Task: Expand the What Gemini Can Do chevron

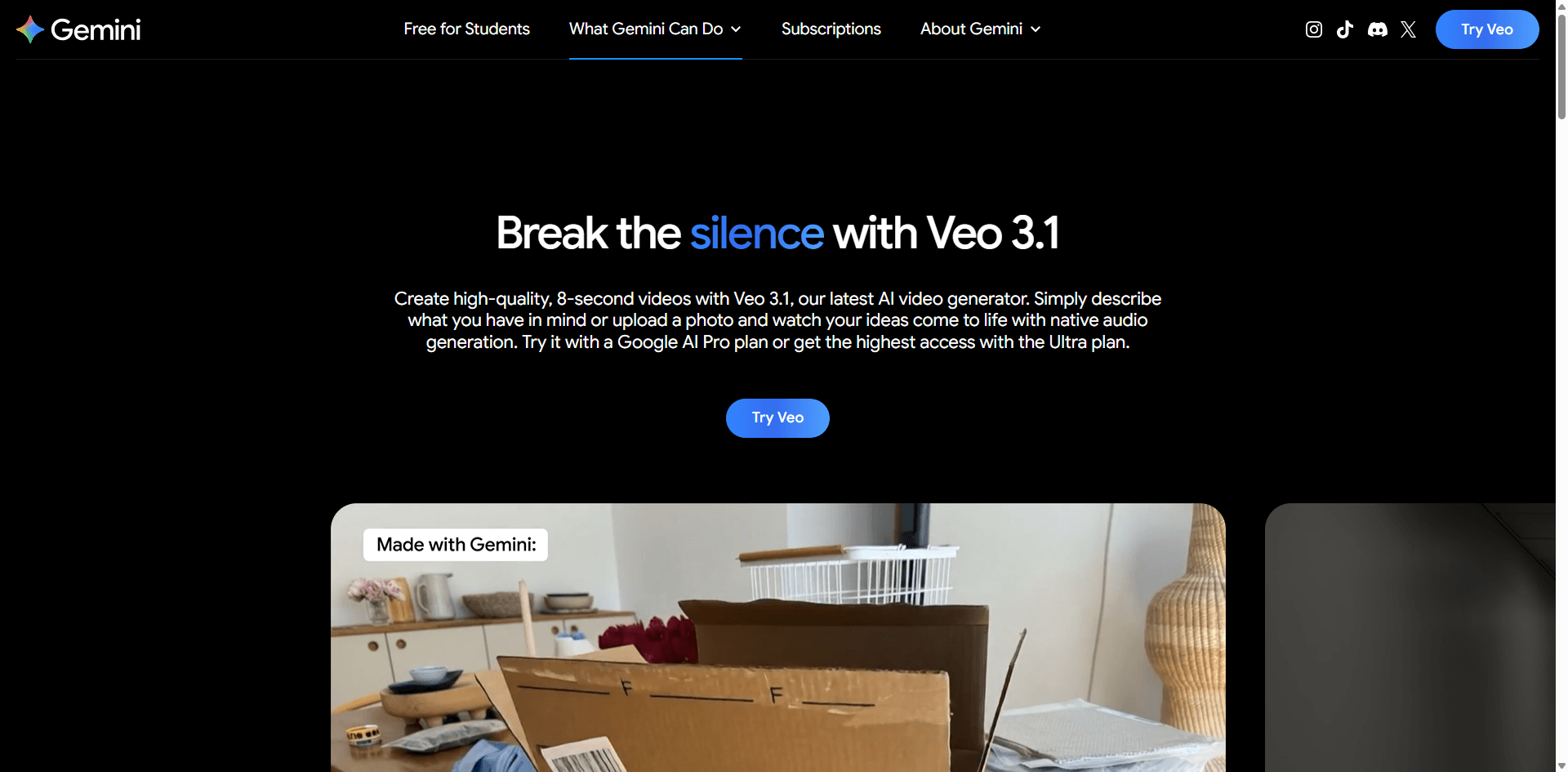Action: click(736, 29)
